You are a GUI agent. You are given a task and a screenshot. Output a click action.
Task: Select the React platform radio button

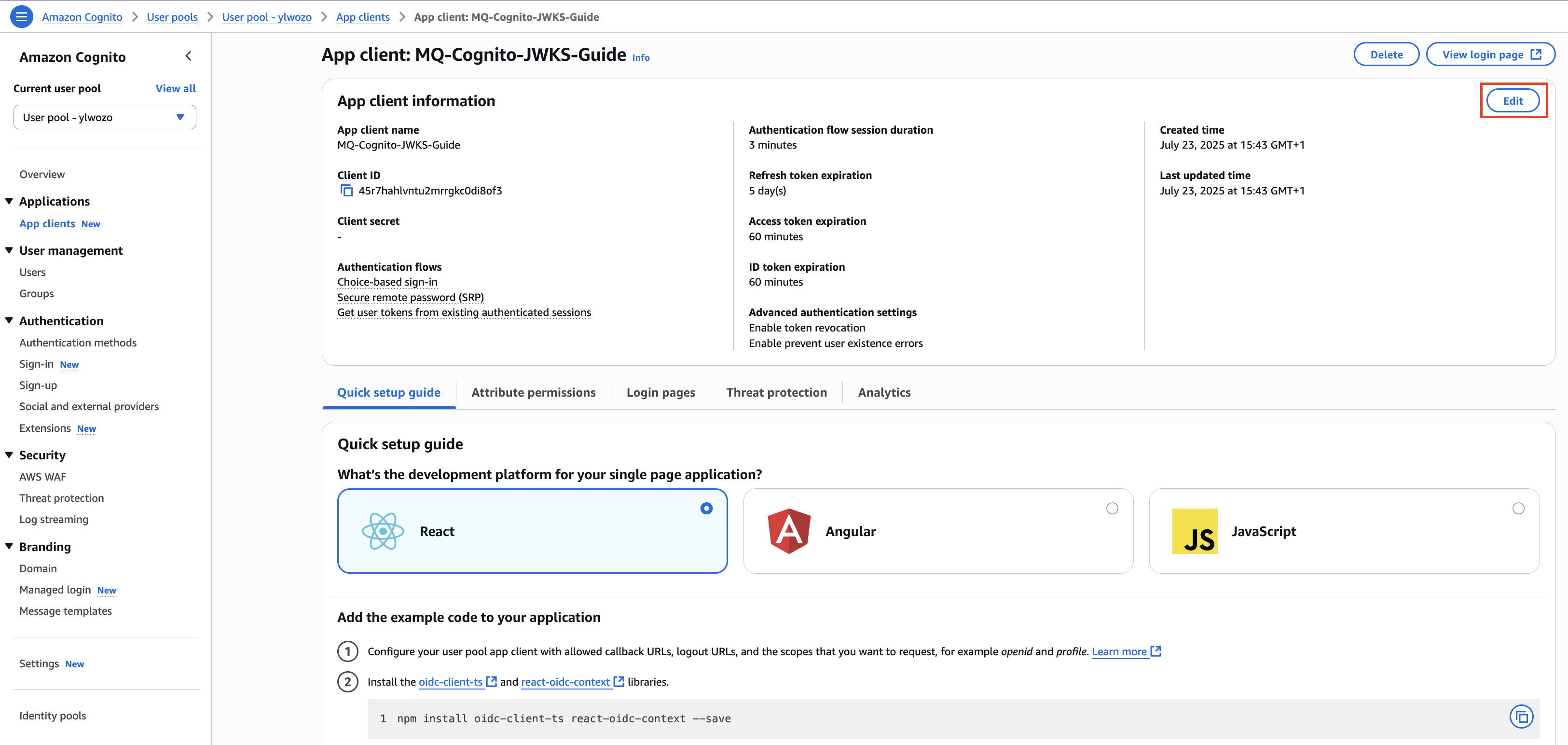click(706, 508)
